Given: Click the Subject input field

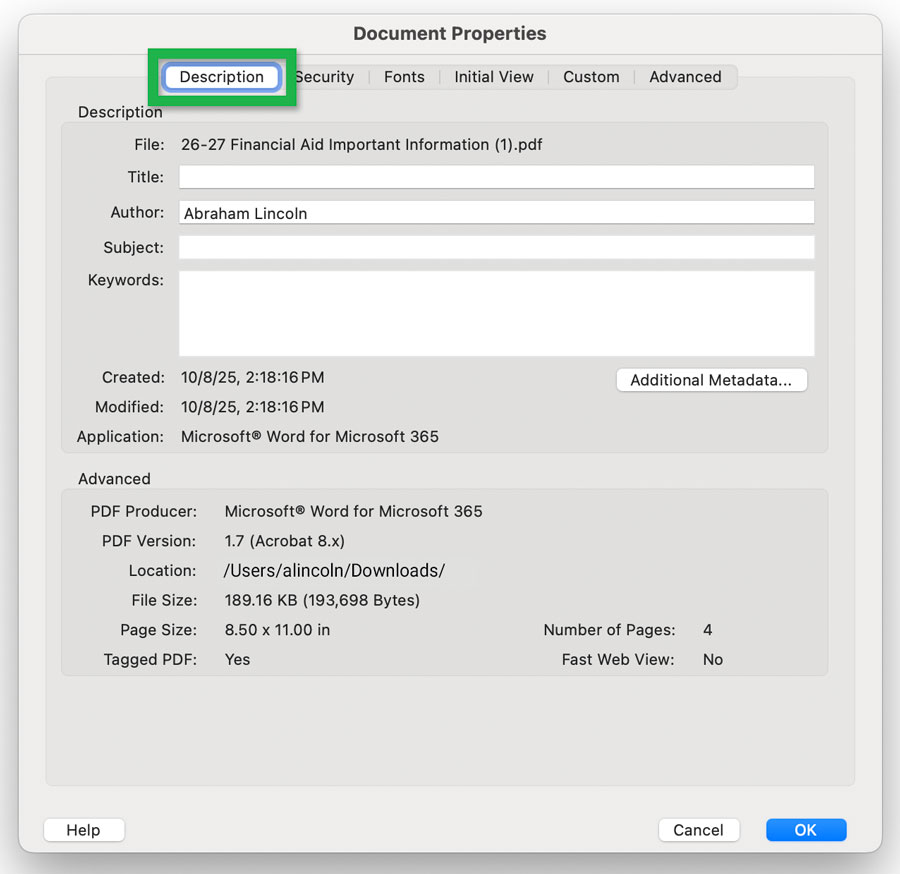Looking at the screenshot, I should pyautogui.click(x=495, y=247).
